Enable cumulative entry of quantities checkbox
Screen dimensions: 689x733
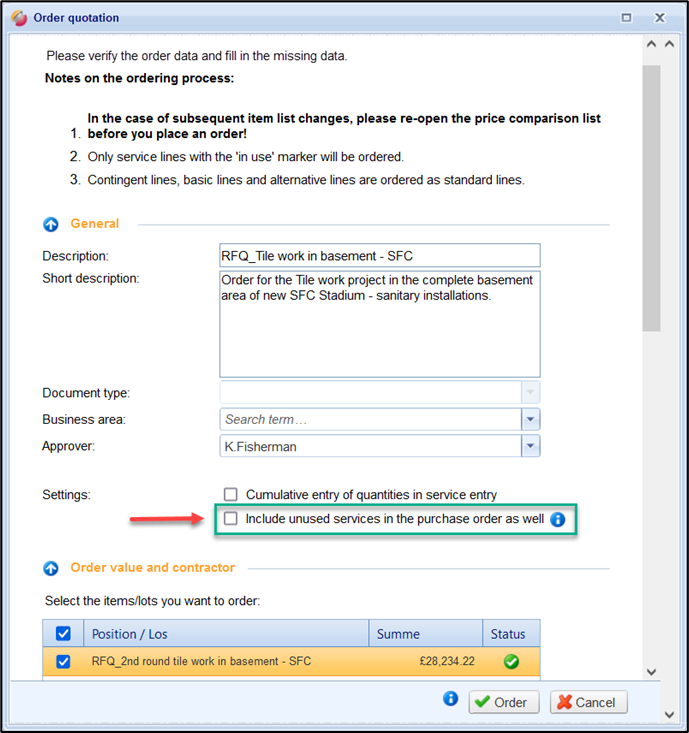(231, 495)
